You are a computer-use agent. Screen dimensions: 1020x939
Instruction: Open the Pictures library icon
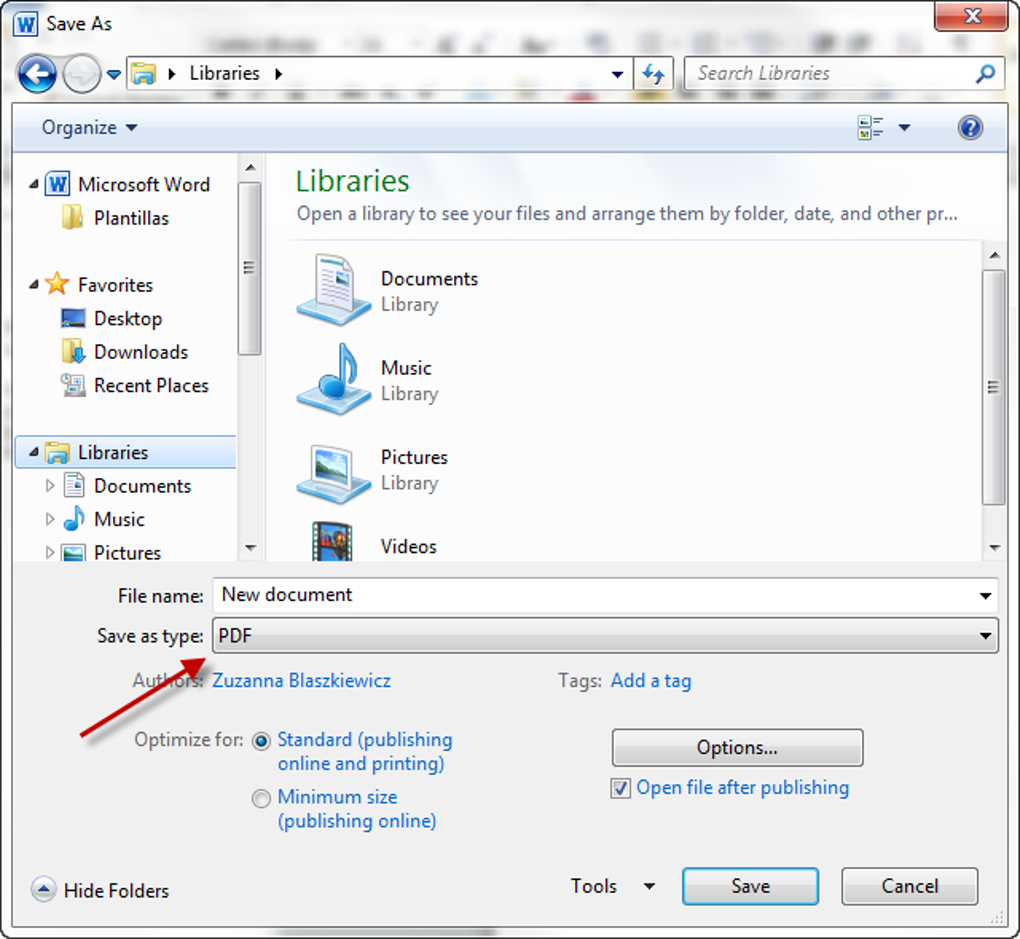click(x=332, y=468)
